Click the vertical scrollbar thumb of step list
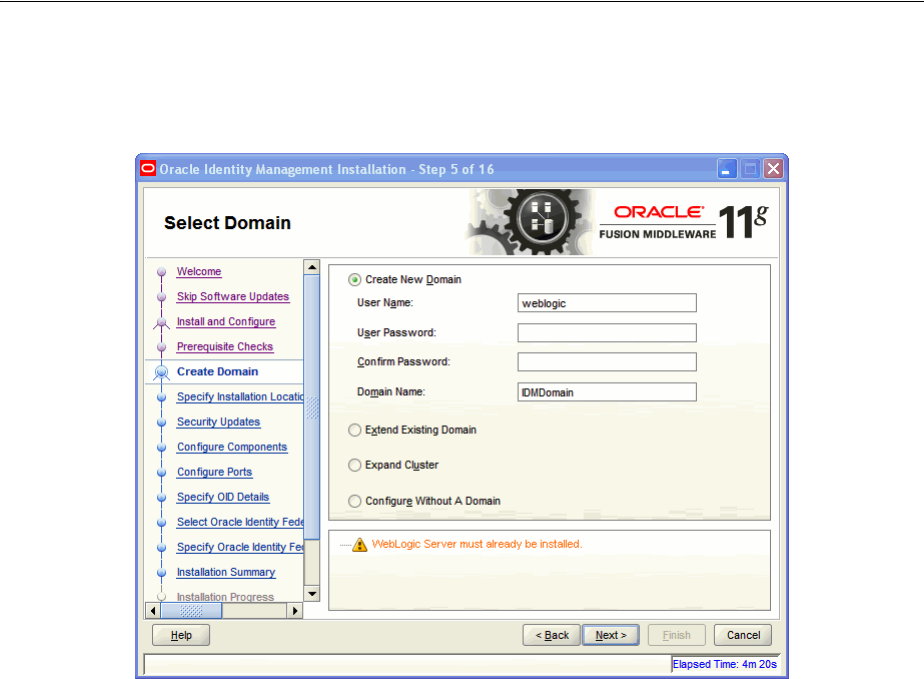The height and width of the screenshot is (679, 924). [x=312, y=407]
